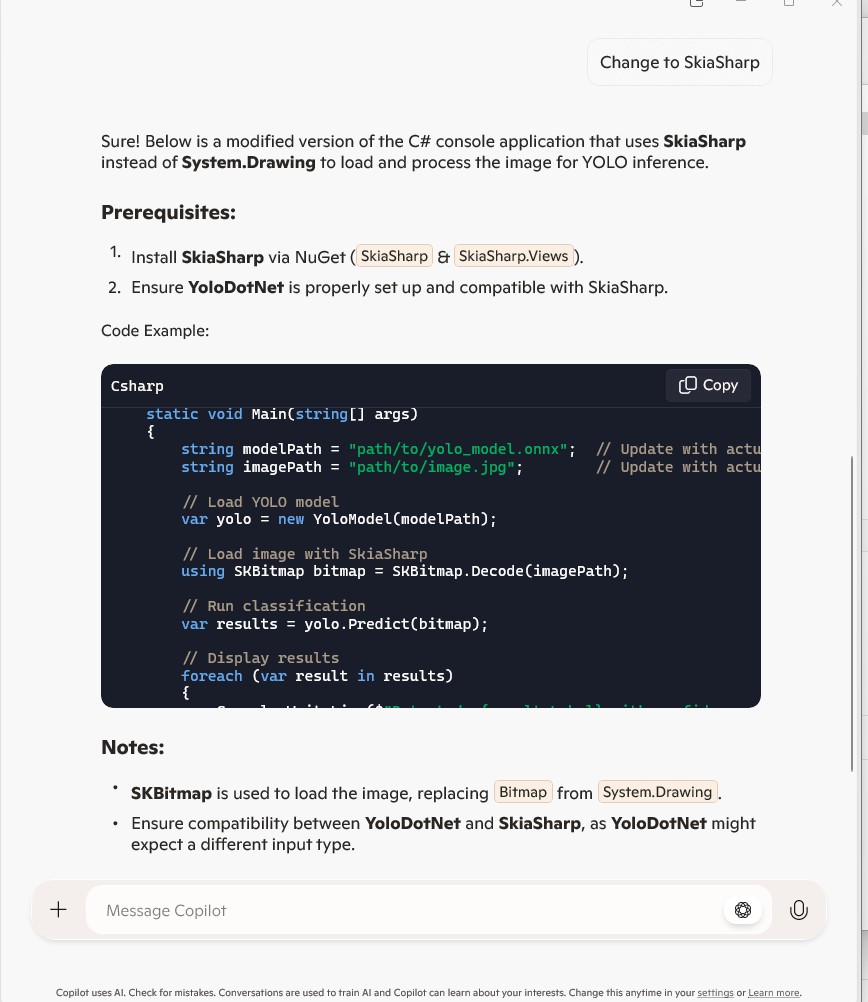This screenshot has width=868, height=1002.
Task: Open the settings link in footer
Action: click(715, 993)
